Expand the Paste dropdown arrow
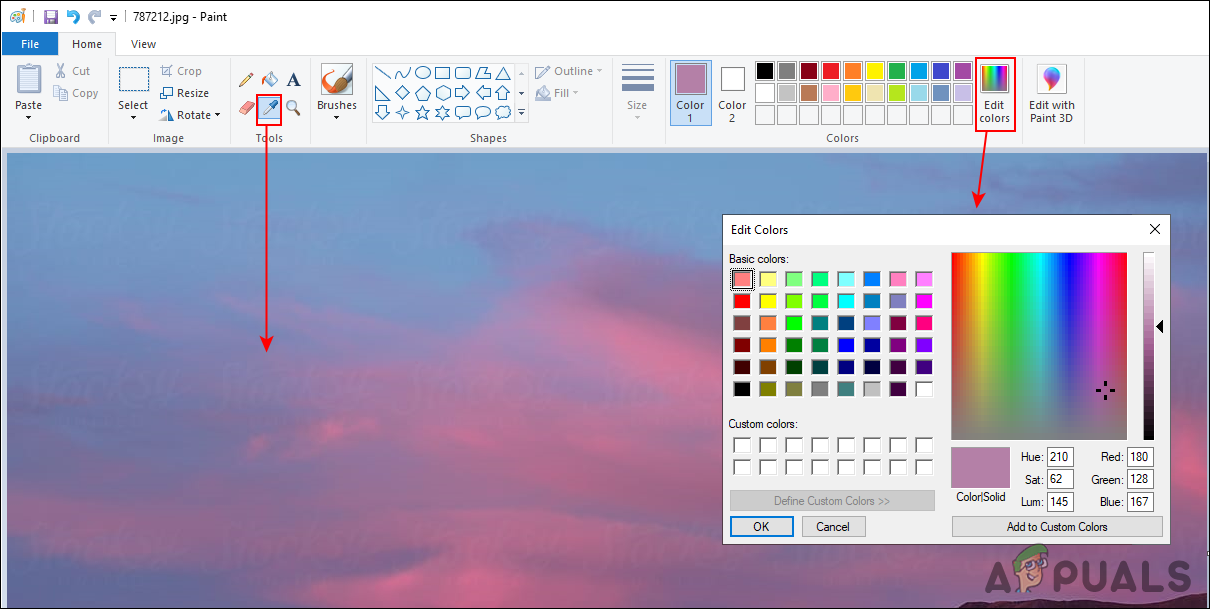Screen dimensions: 1210x609 [x=29, y=117]
